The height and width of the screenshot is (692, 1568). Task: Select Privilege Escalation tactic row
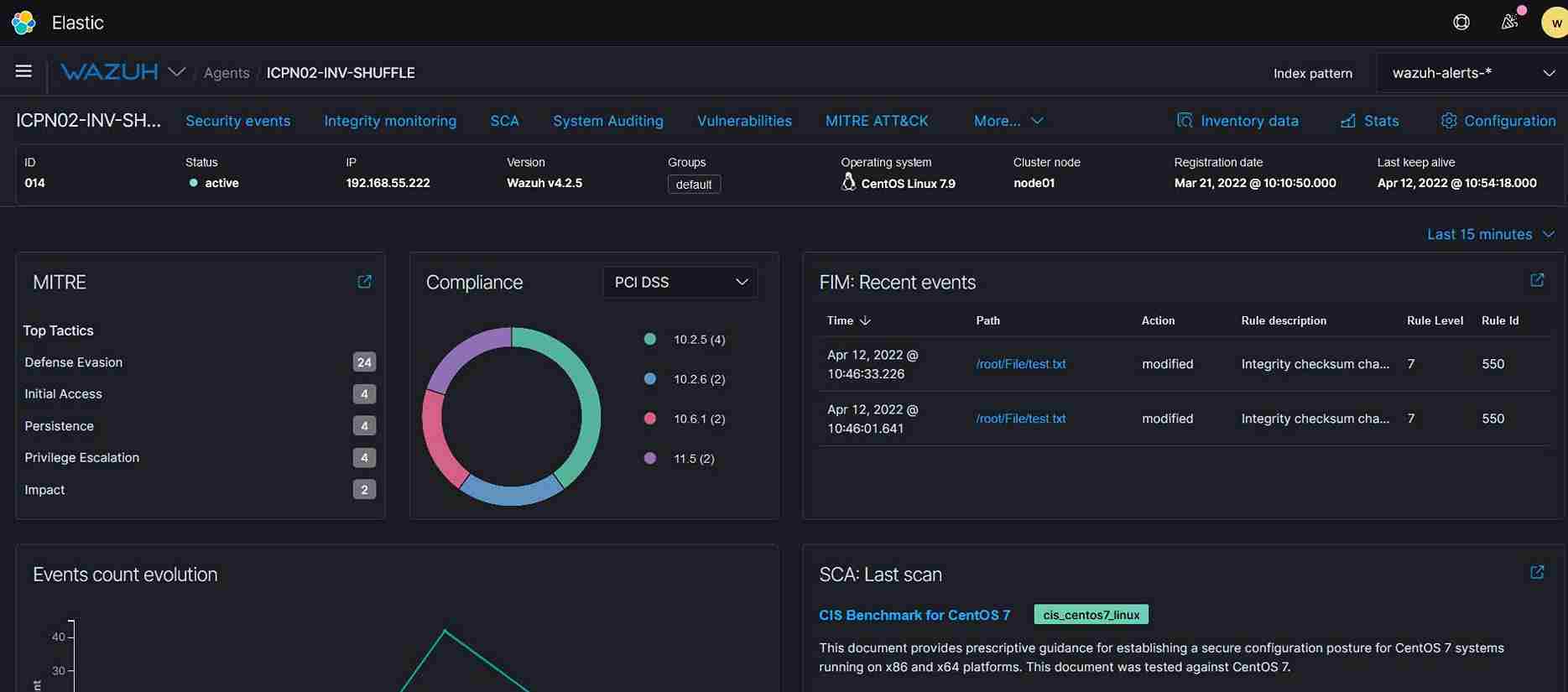[x=200, y=458]
